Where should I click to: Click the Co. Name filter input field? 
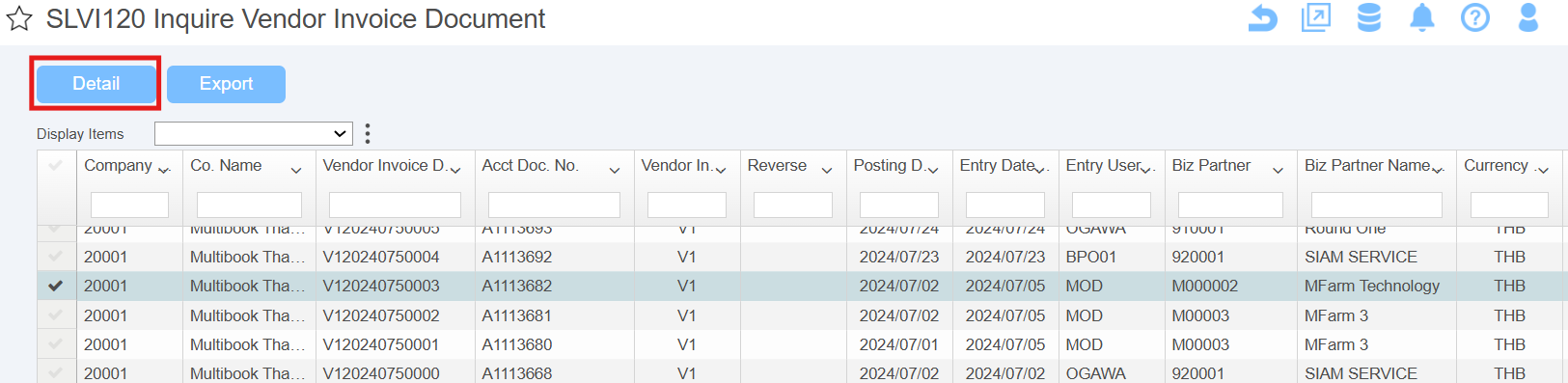(249, 205)
